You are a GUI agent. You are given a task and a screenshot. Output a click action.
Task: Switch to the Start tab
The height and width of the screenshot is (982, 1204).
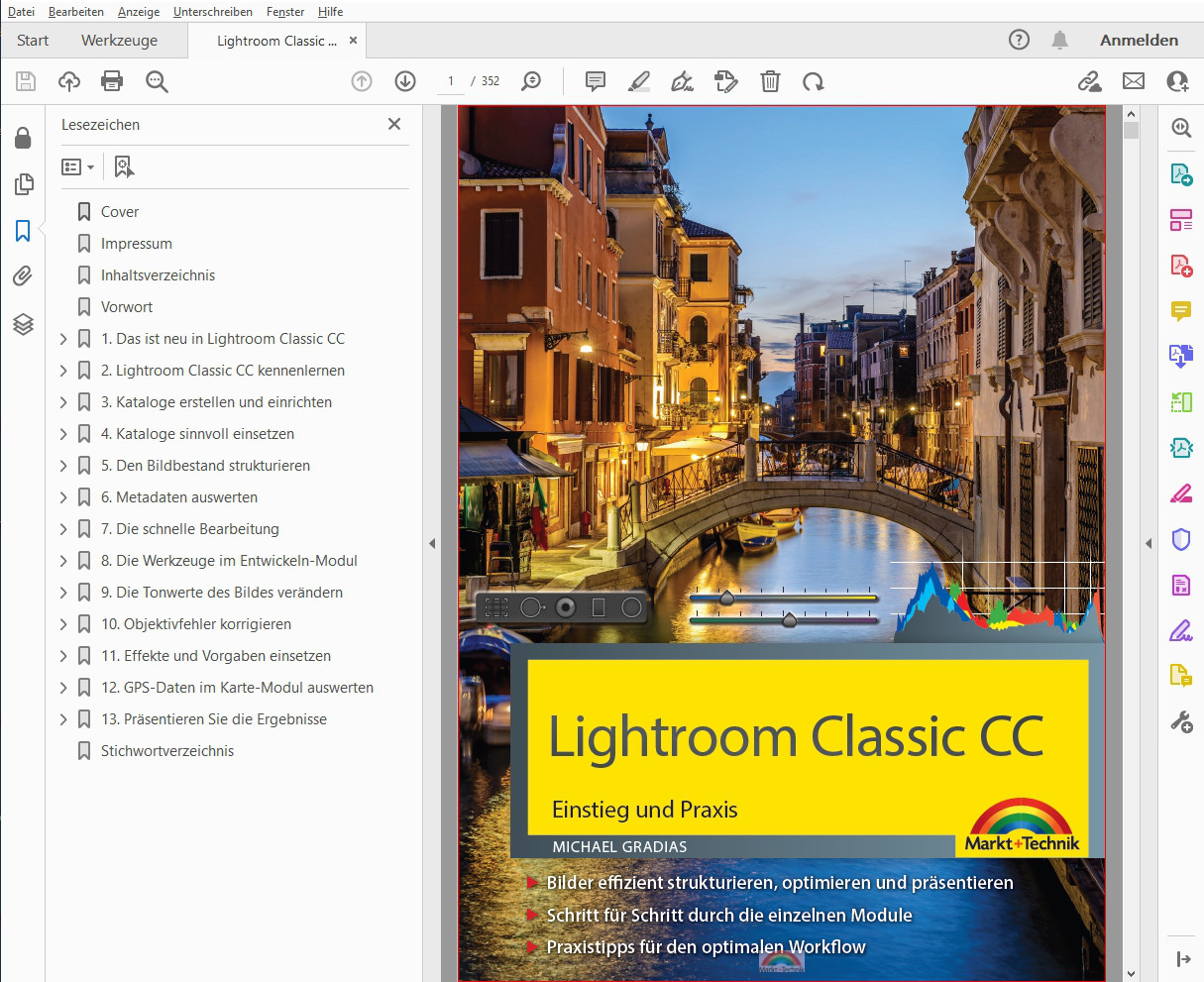(33, 41)
